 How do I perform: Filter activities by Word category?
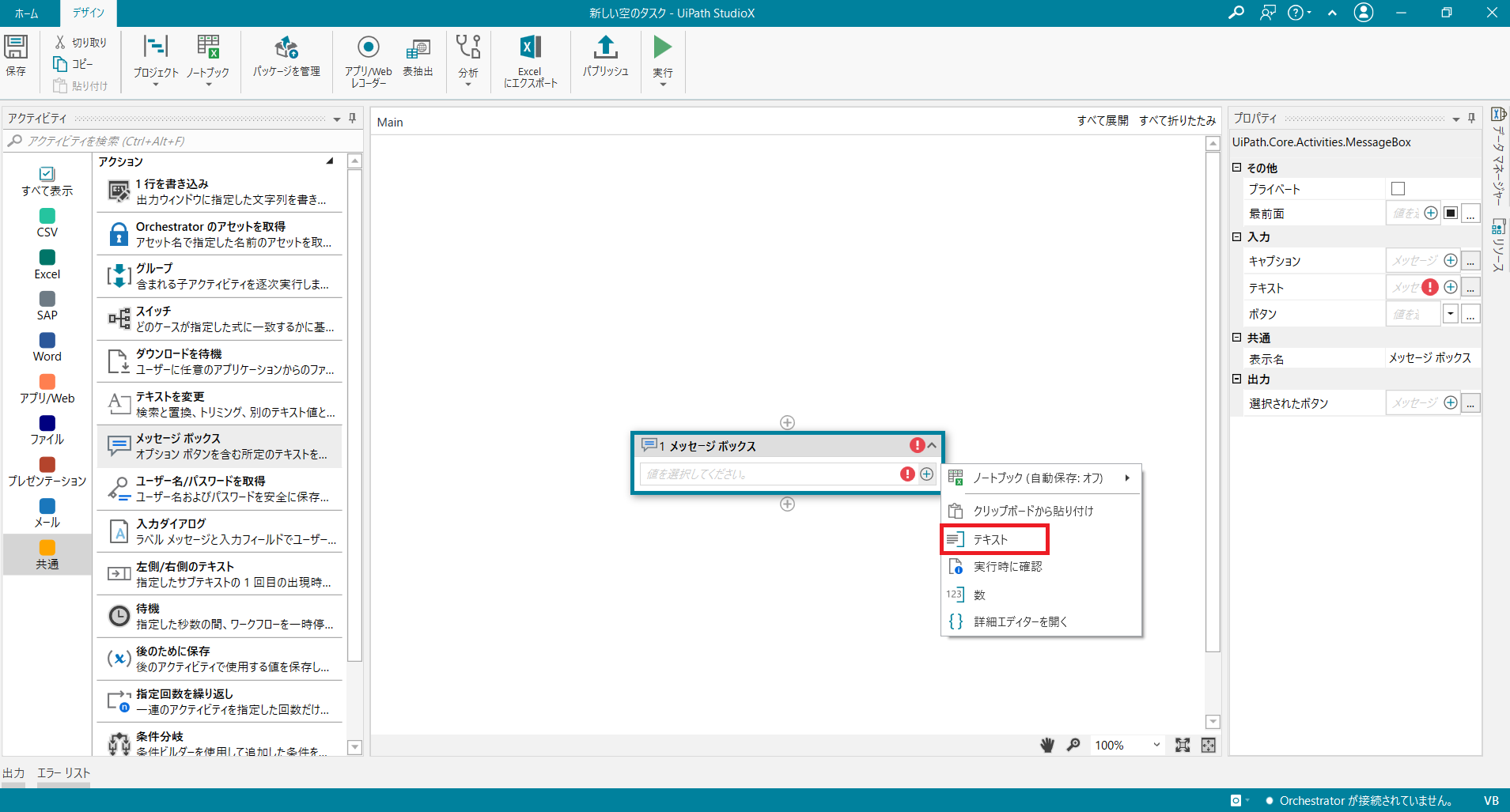tap(47, 347)
